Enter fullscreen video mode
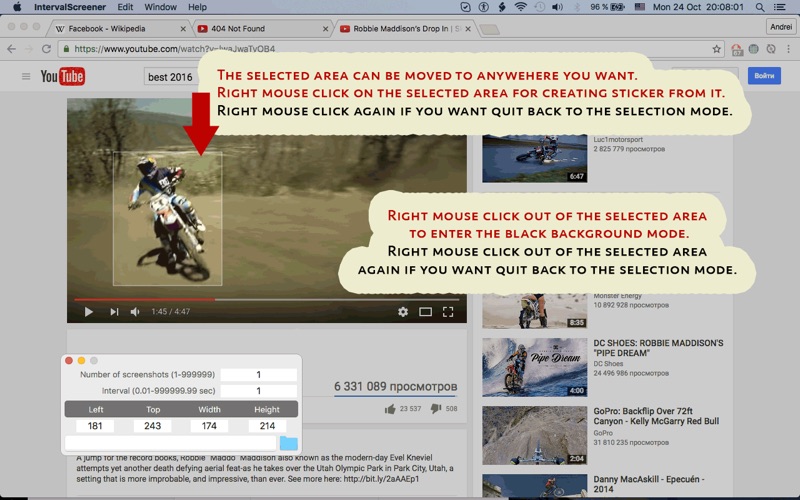Screen dimensions: 800x500 (x=448, y=312)
